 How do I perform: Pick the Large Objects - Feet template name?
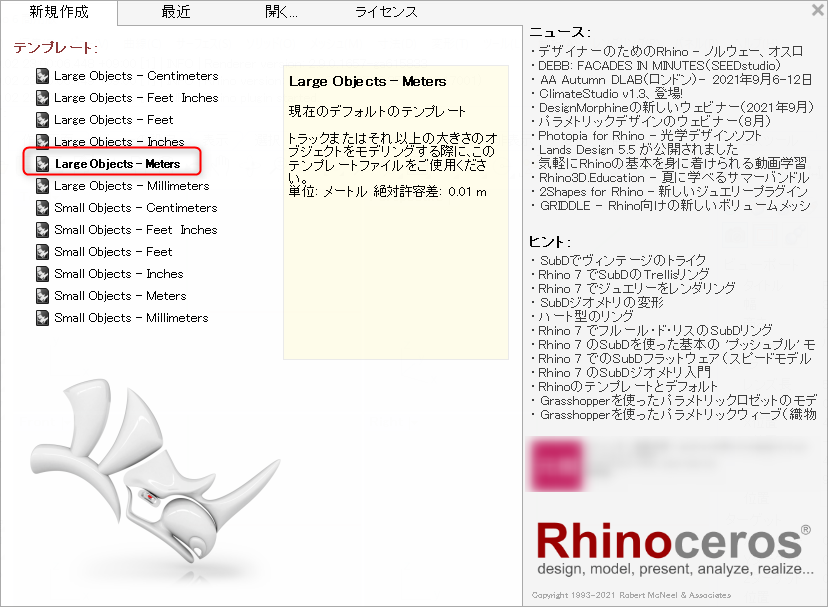click(114, 120)
